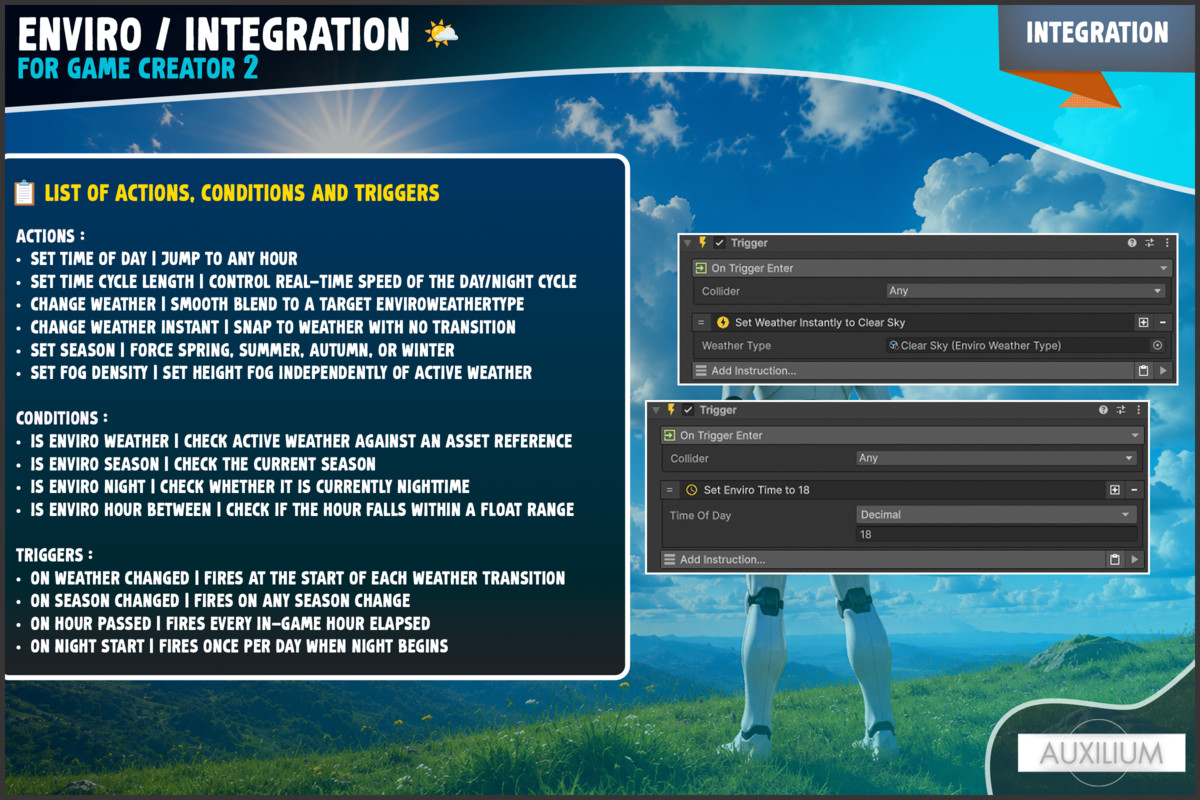The width and height of the screenshot is (1200, 800).
Task: Click the 'Collider' label in the Enviro Time panel
Action: click(x=689, y=458)
